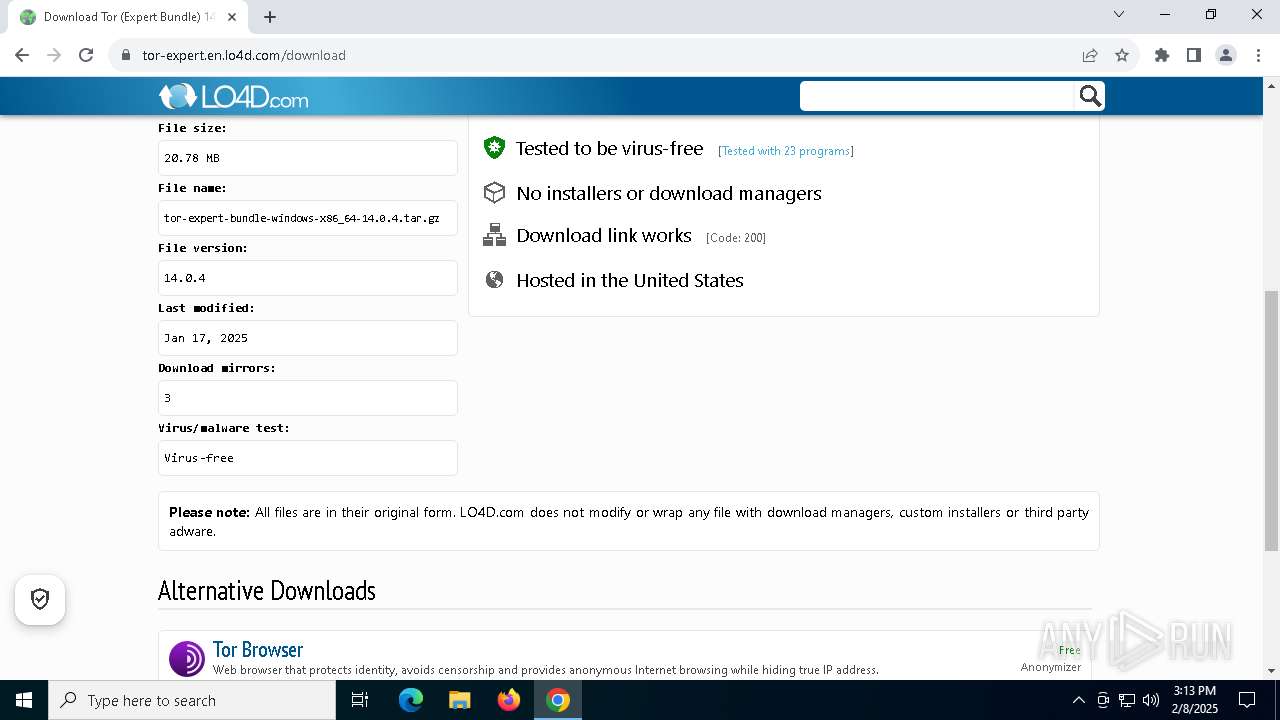
Task: Open the volume control in tray
Action: click(1151, 700)
